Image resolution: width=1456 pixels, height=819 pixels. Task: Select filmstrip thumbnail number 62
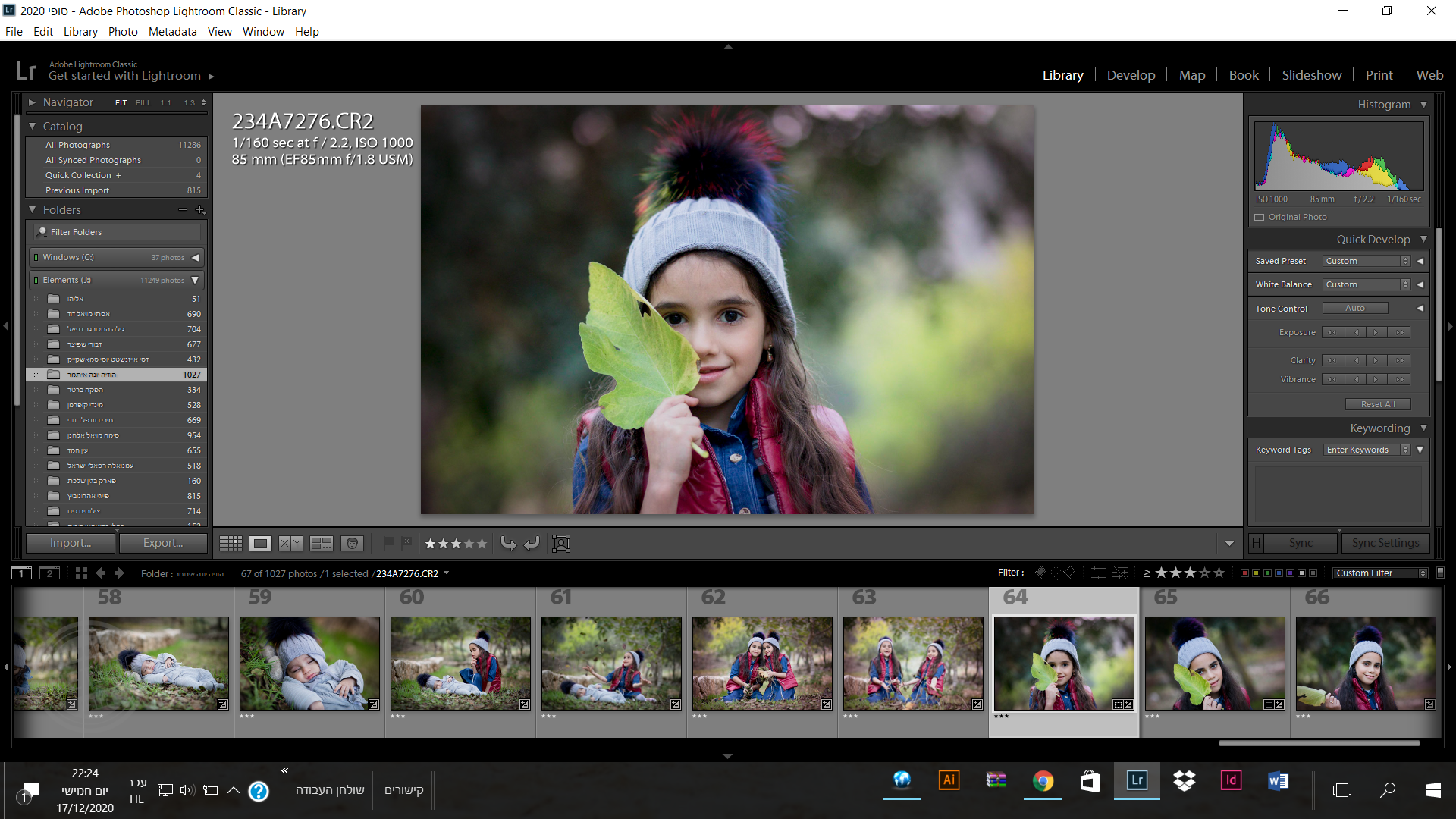[762, 663]
